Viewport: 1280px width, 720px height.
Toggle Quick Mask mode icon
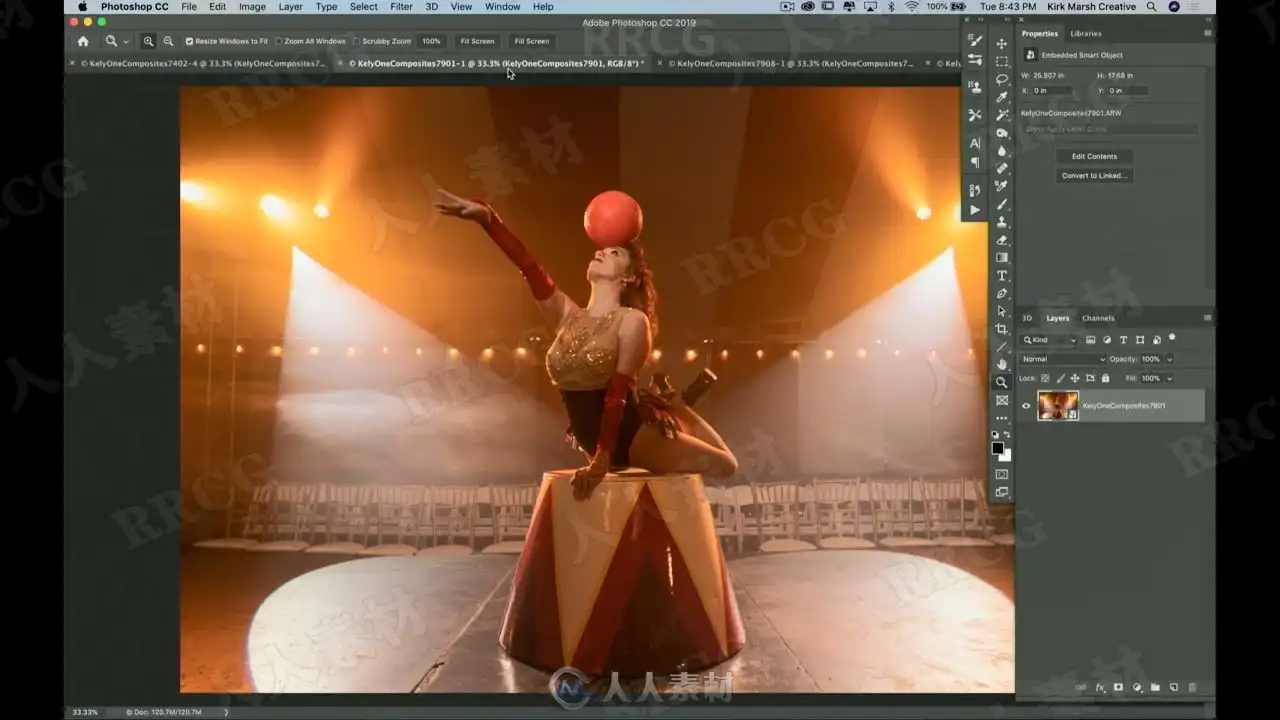[x=1002, y=474]
